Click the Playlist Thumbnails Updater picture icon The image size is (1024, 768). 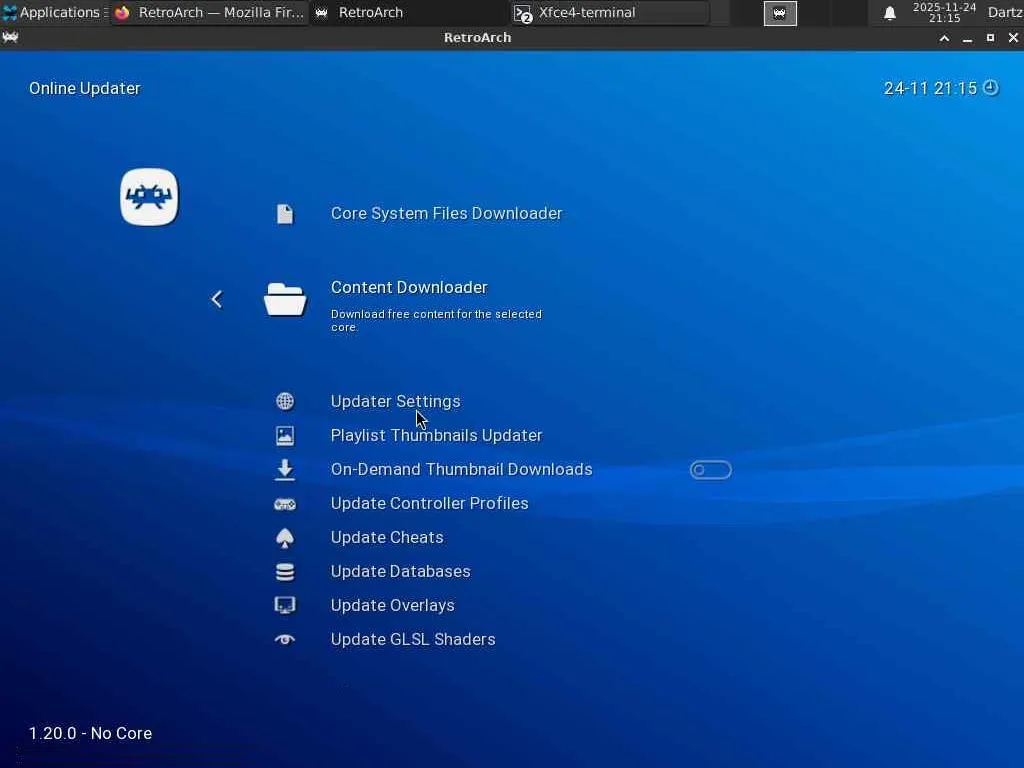point(285,436)
